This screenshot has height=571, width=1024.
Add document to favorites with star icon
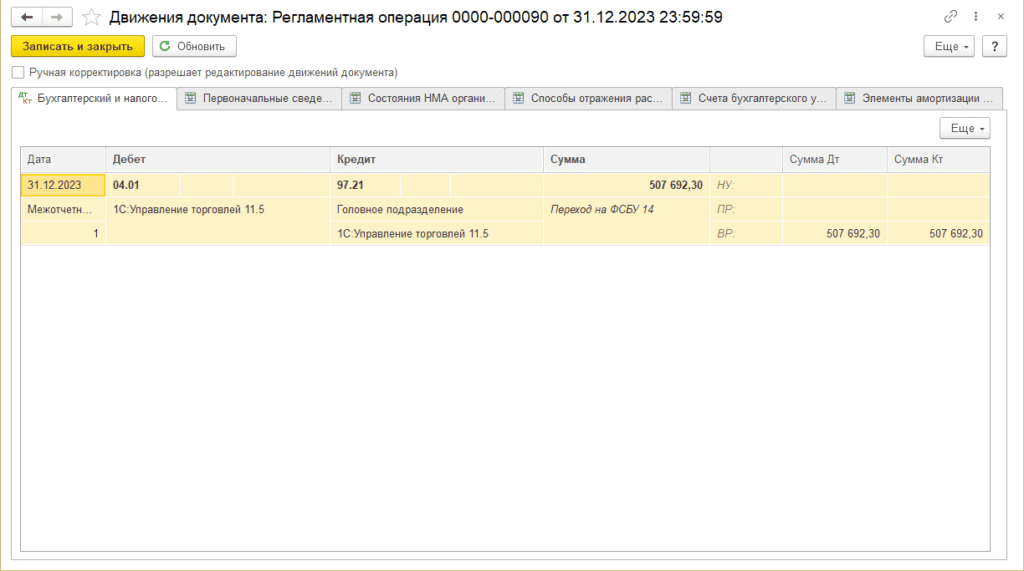[x=91, y=17]
